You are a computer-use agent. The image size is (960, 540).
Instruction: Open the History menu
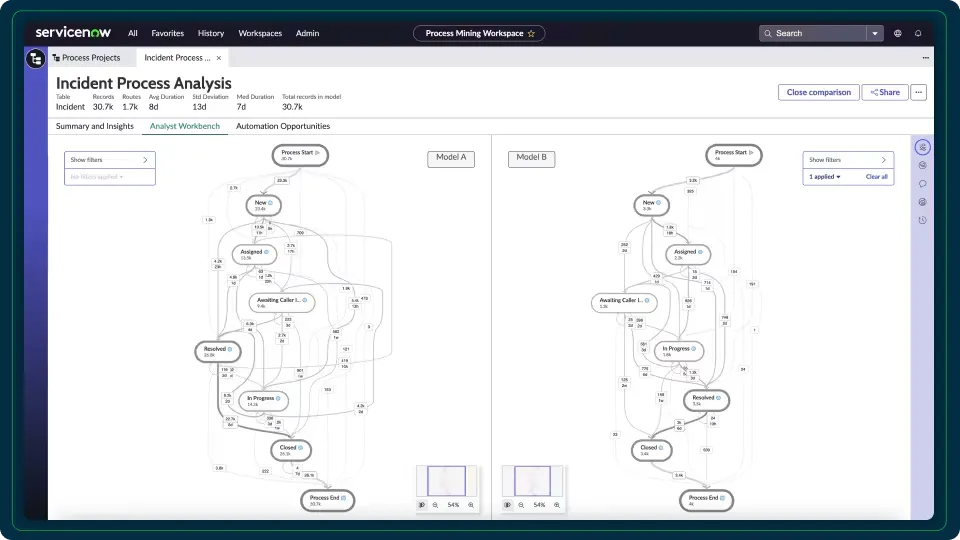coord(211,33)
